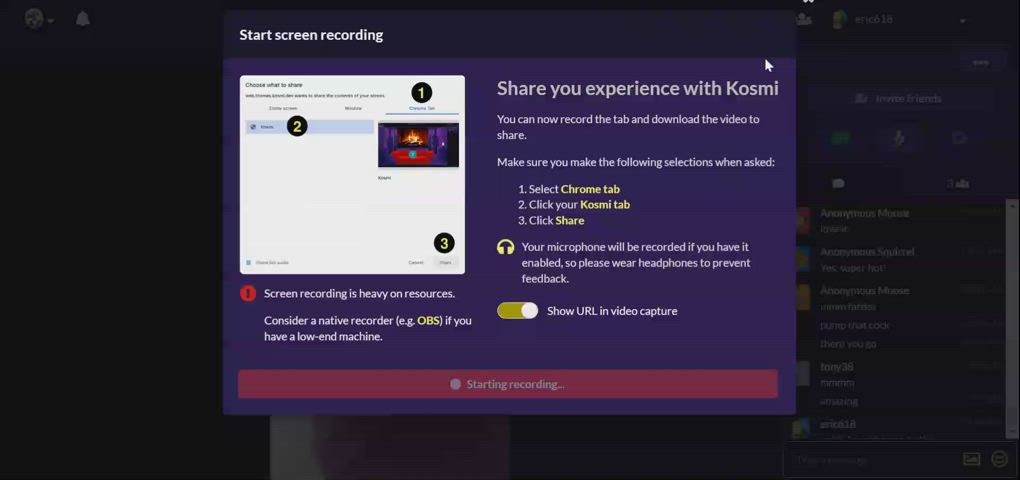Viewport: 1020px width, 480px height.
Task: Click Anonymous Squirrel's avatar in chat
Action: tap(803, 259)
